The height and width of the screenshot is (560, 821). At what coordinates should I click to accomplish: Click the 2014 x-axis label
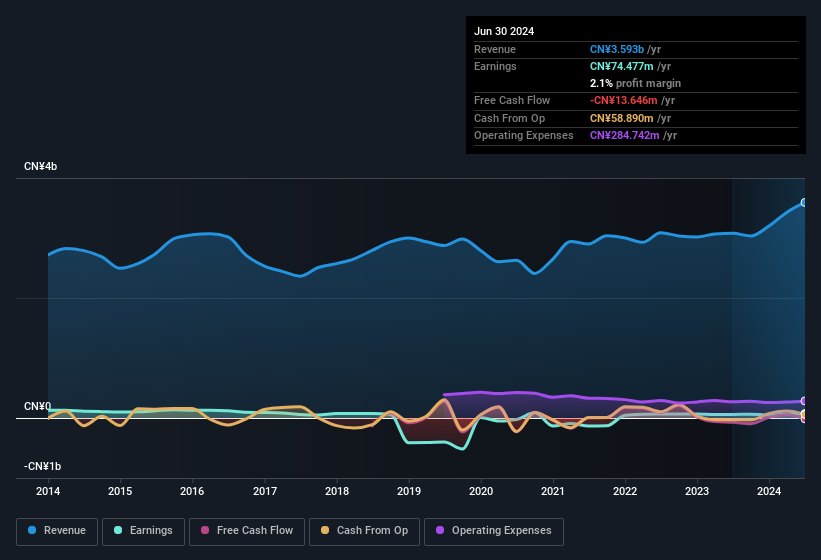pyautogui.click(x=48, y=491)
